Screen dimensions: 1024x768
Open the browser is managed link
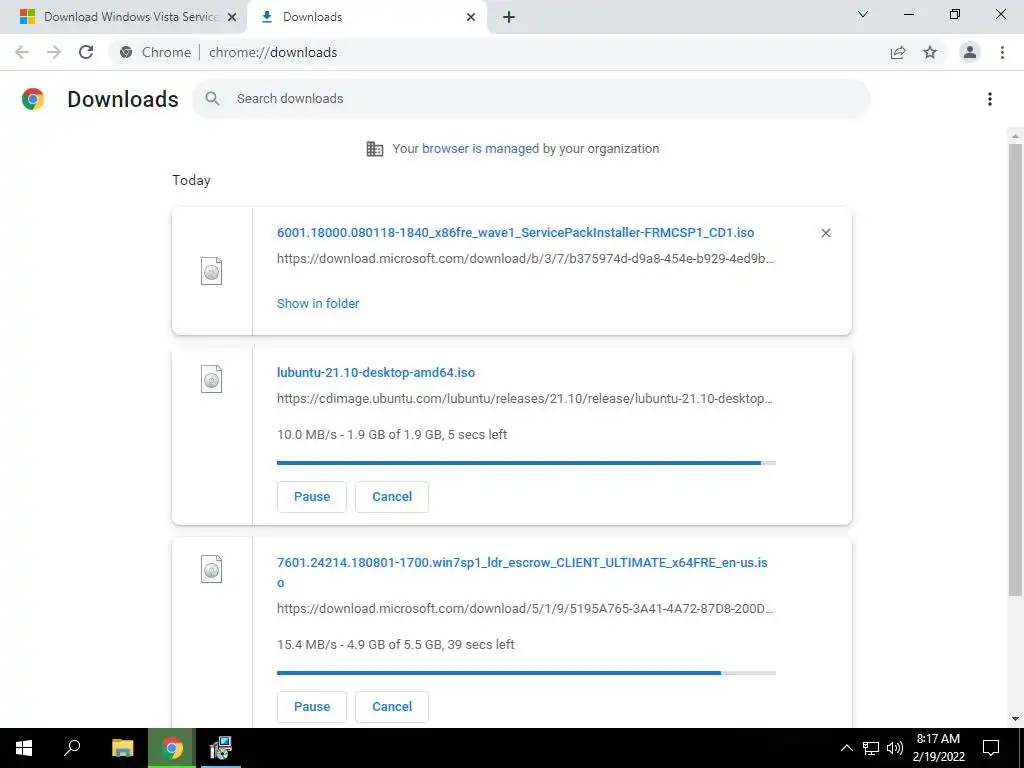481,149
